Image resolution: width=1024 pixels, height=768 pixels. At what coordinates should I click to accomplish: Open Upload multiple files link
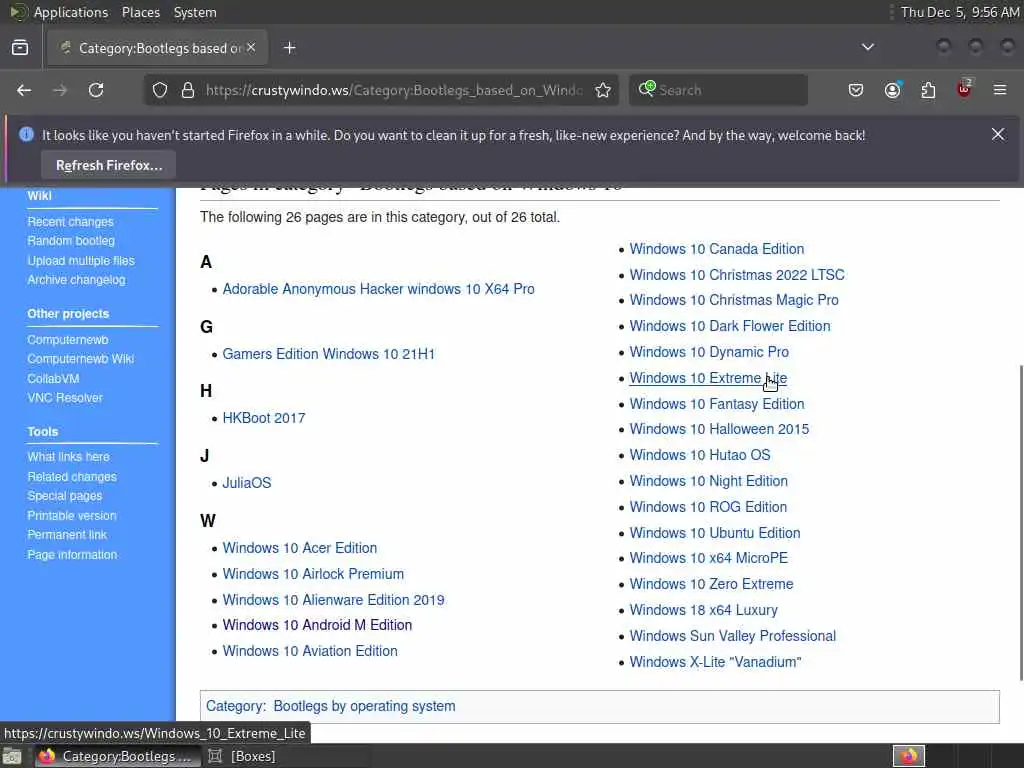[x=81, y=261]
